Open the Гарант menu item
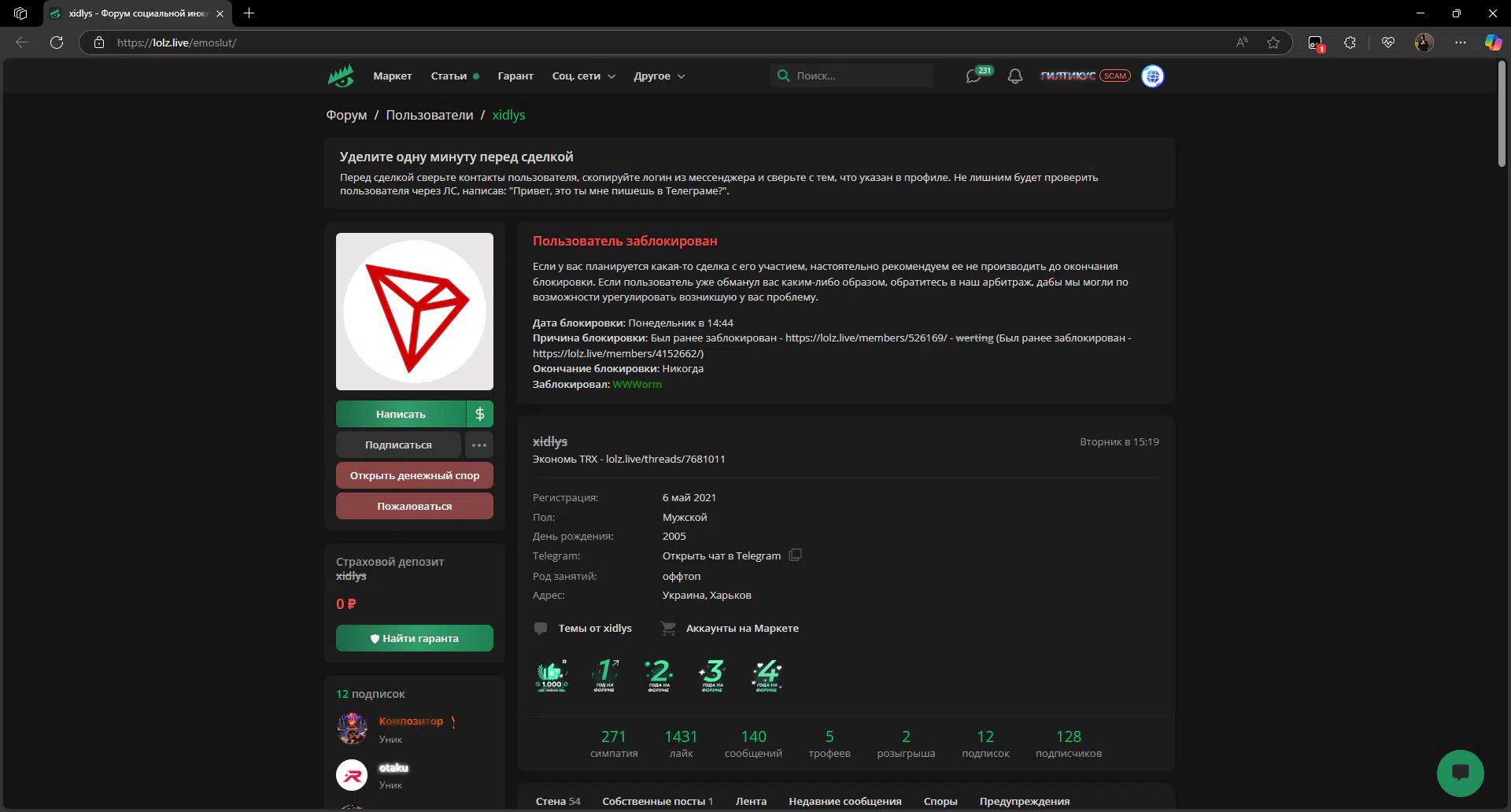Image resolution: width=1511 pixels, height=812 pixels. point(515,76)
